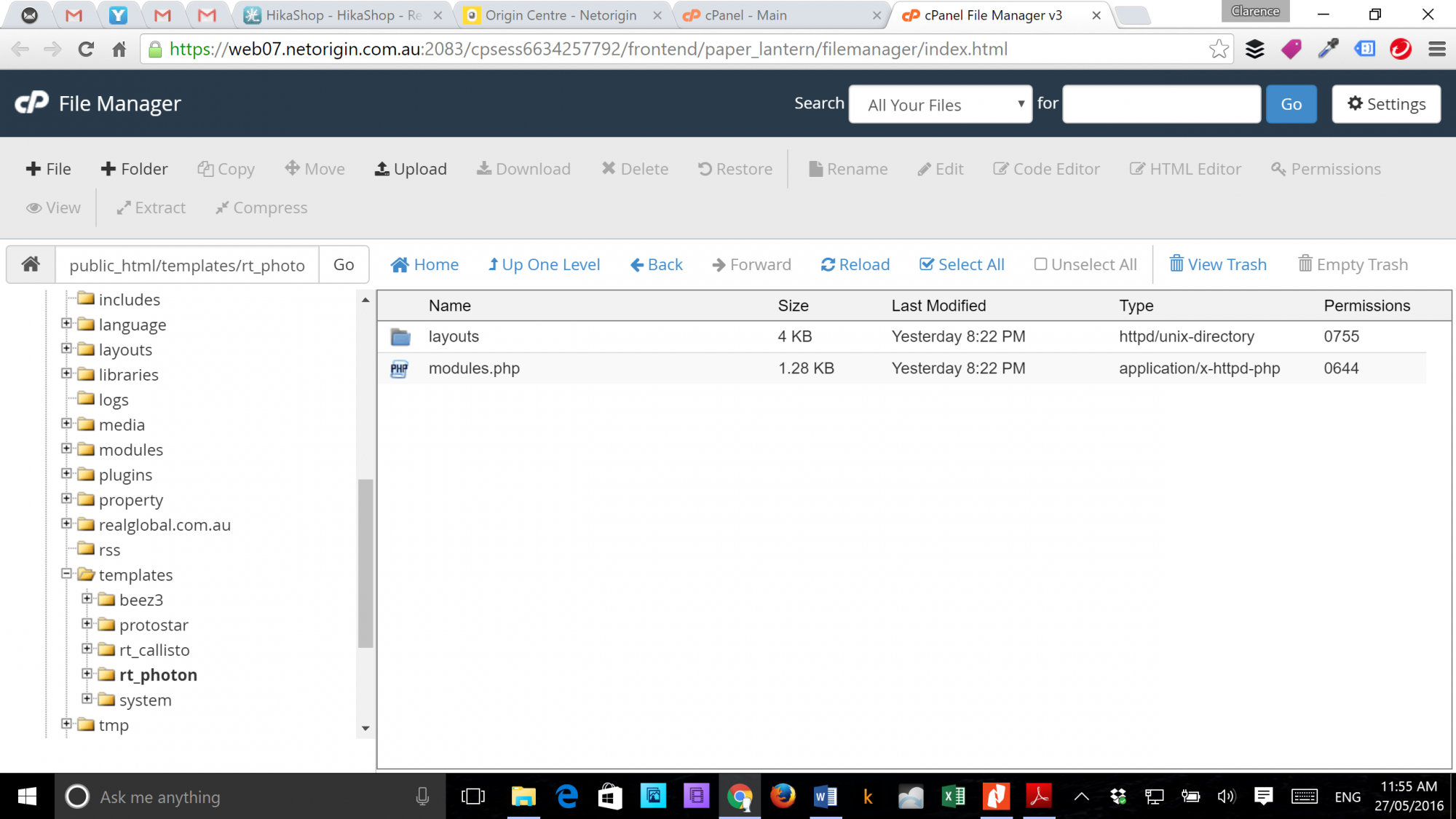
Task: Open View Trash
Action: tap(1218, 265)
